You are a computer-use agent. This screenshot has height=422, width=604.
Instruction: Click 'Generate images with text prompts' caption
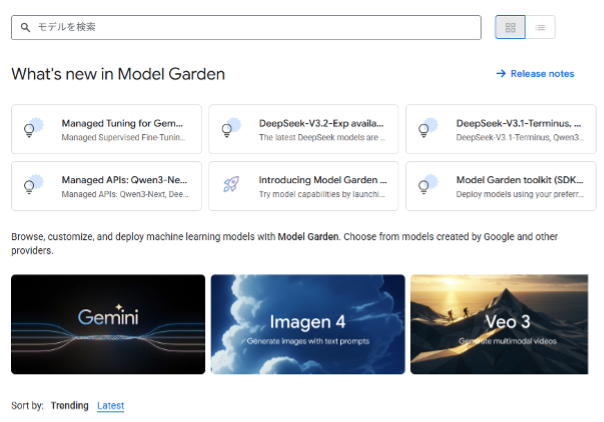click(308, 341)
